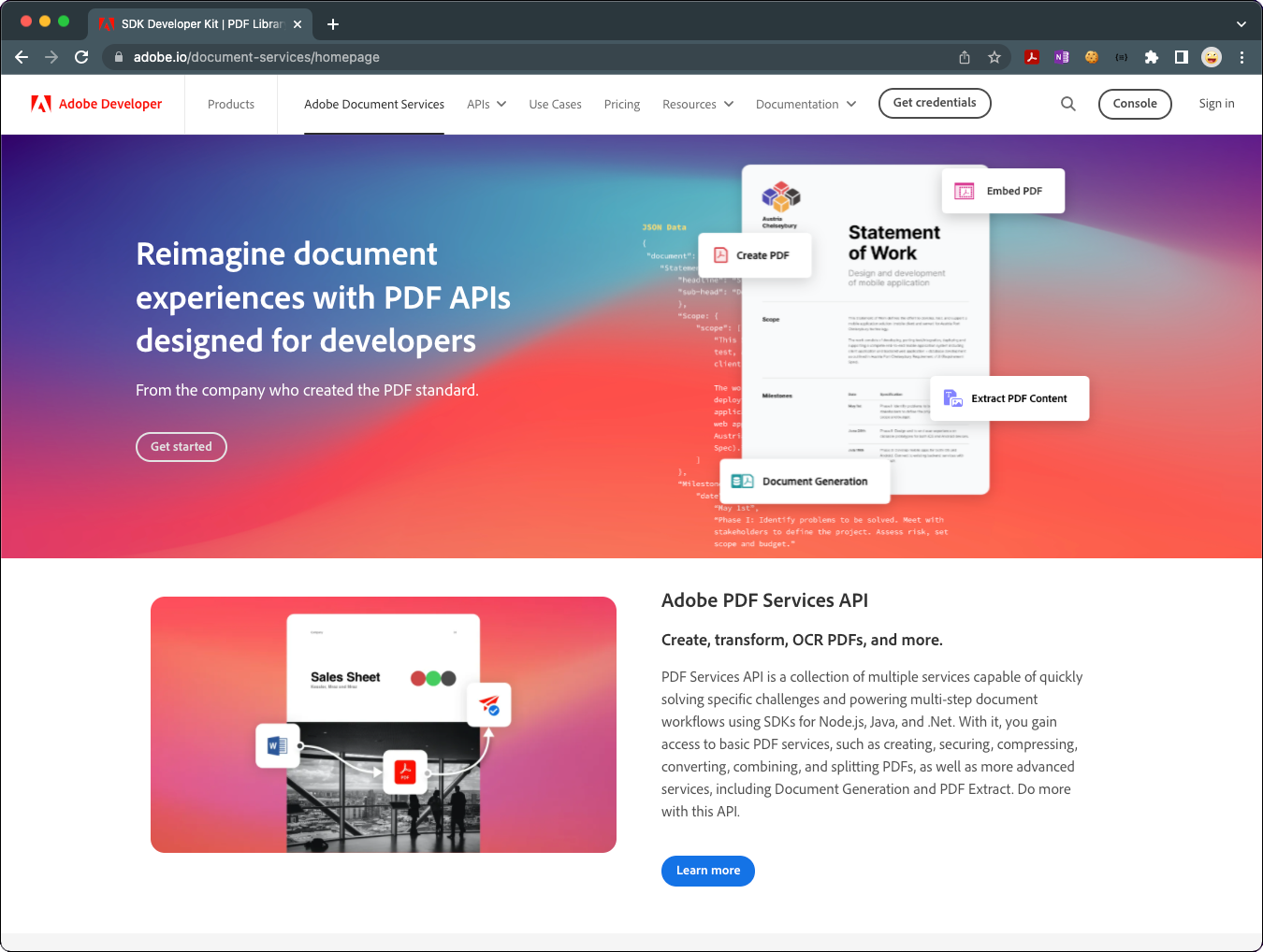Open the Resources dropdown
Viewport: 1263px width, 952px height.
coord(697,104)
